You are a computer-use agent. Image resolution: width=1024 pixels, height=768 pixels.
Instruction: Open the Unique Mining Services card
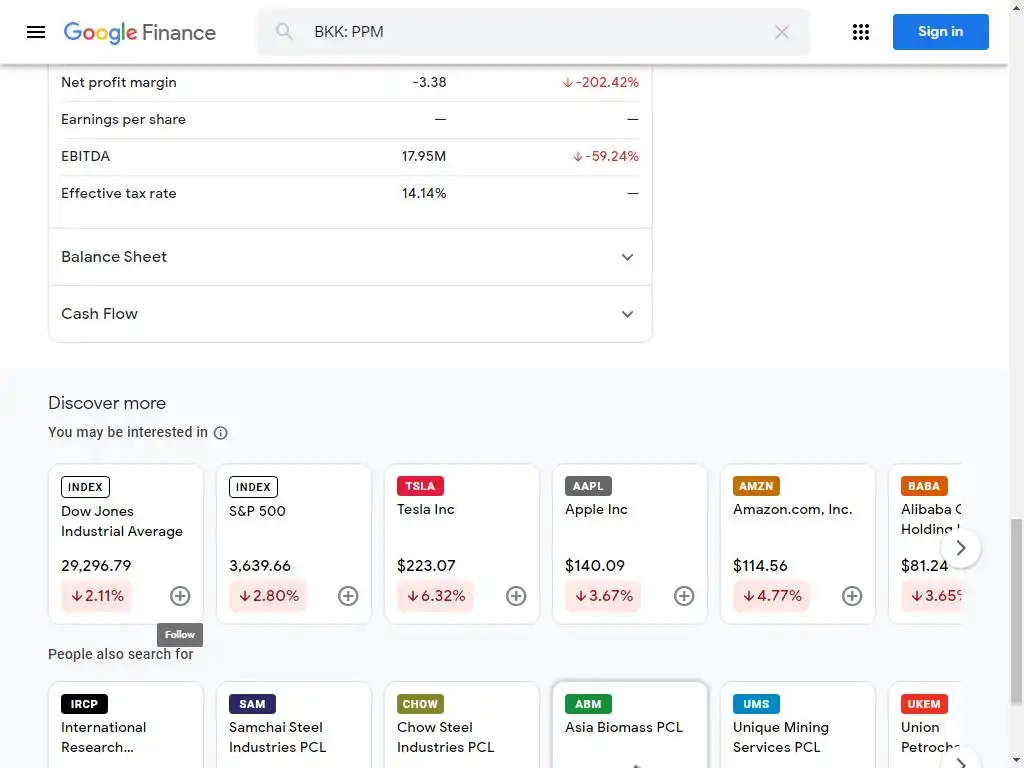pyautogui.click(x=797, y=727)
